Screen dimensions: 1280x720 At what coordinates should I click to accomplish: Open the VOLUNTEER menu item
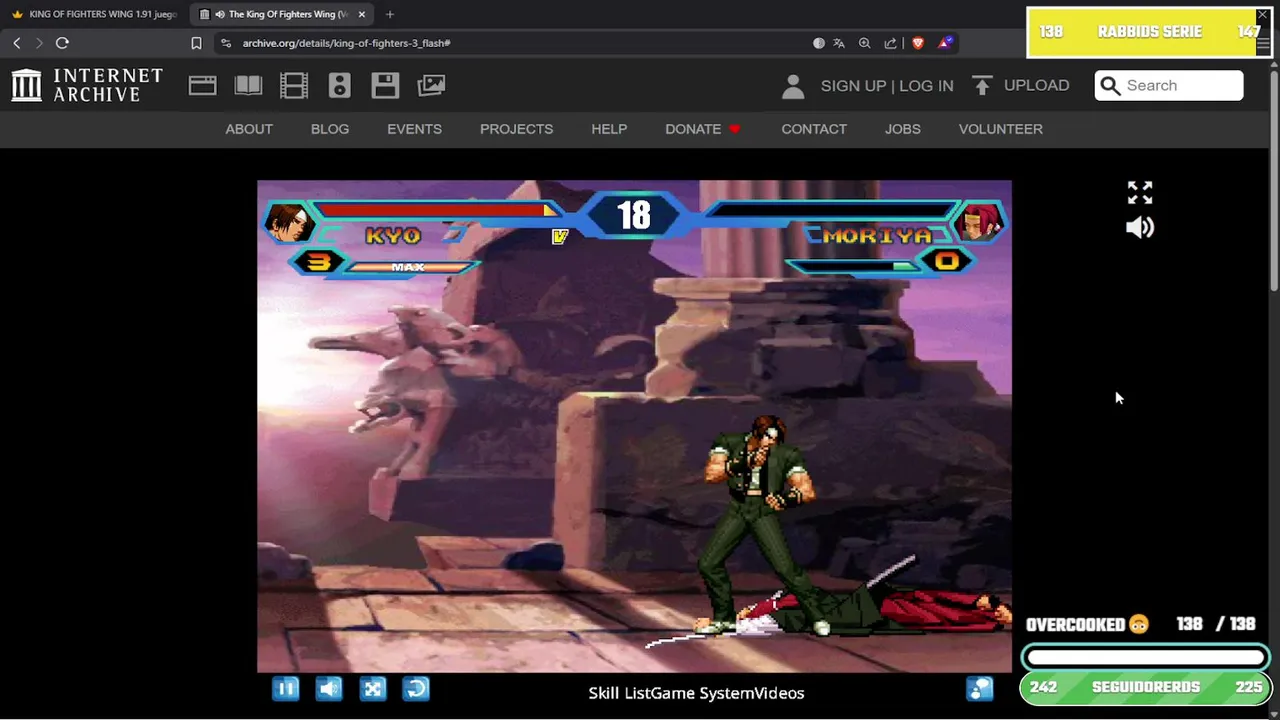click(1001, 129)
